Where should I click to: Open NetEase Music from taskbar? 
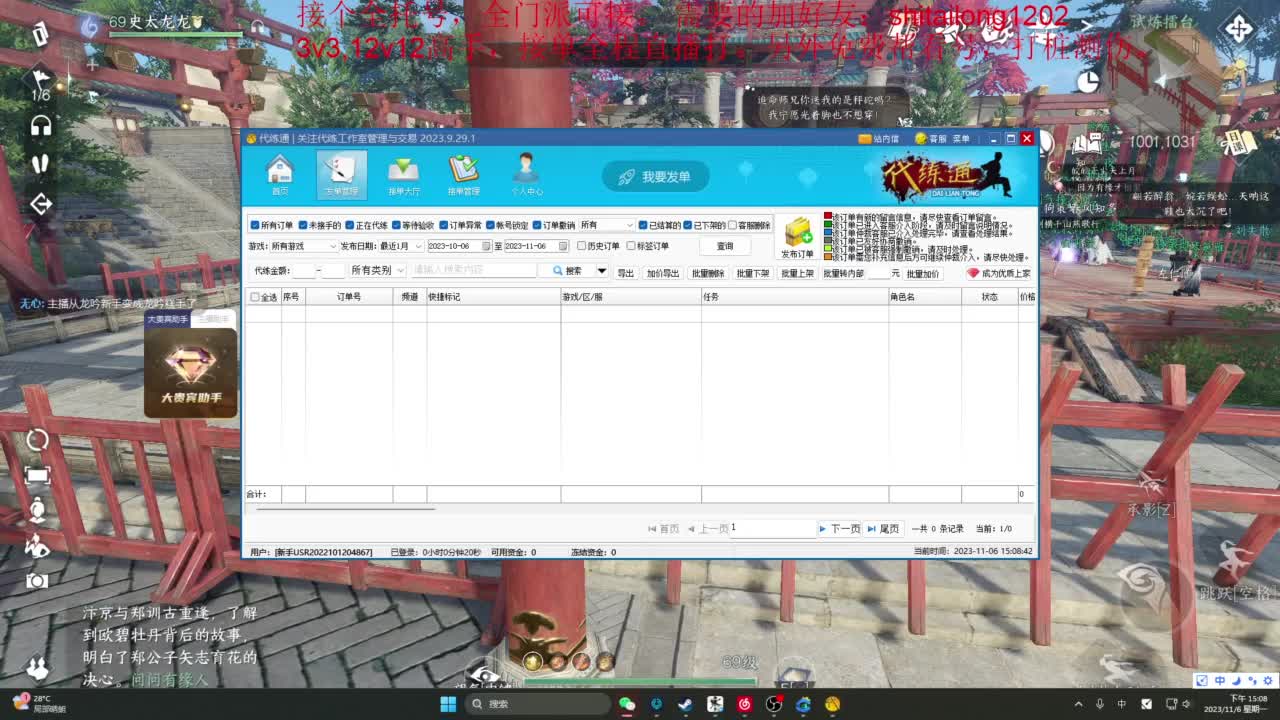[744, 704]
